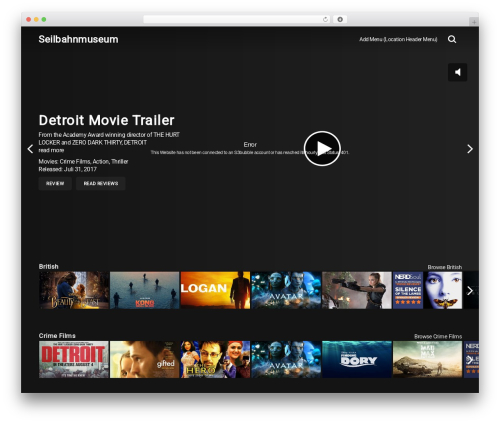500x423 pixels.
Task: Select Kong thumbnail in British row
Action: [x=145, y=290]
